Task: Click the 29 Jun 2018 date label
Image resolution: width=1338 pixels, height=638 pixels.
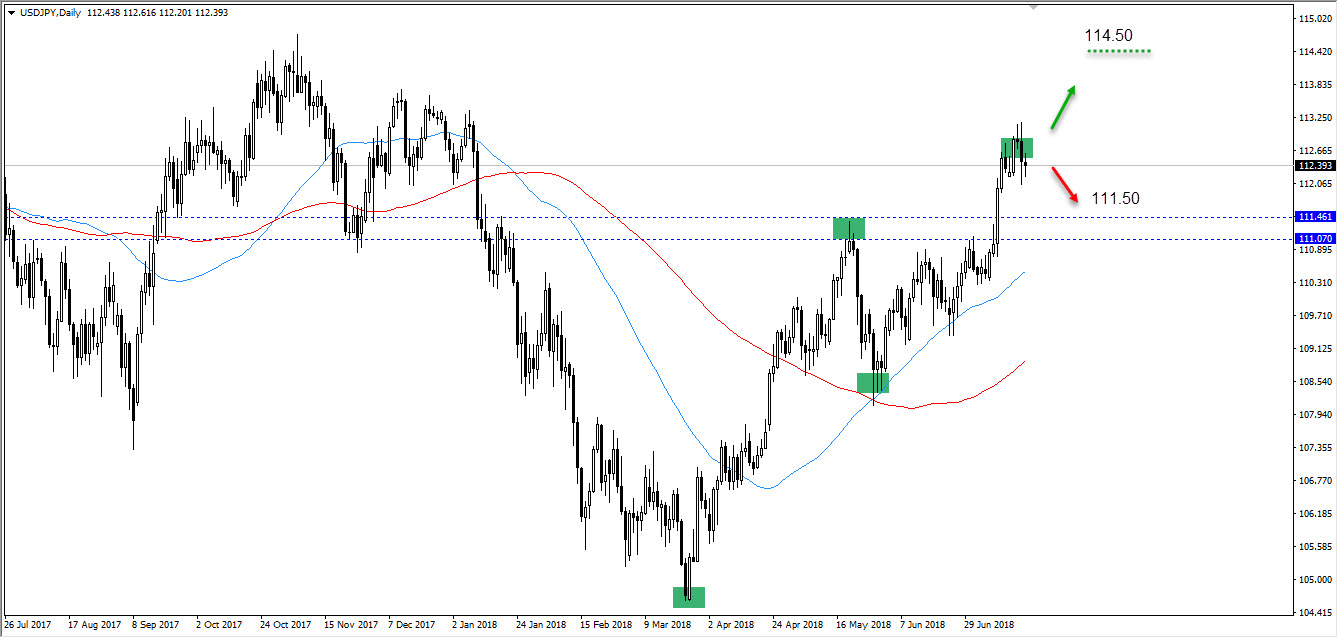Action: click(987, 625)
